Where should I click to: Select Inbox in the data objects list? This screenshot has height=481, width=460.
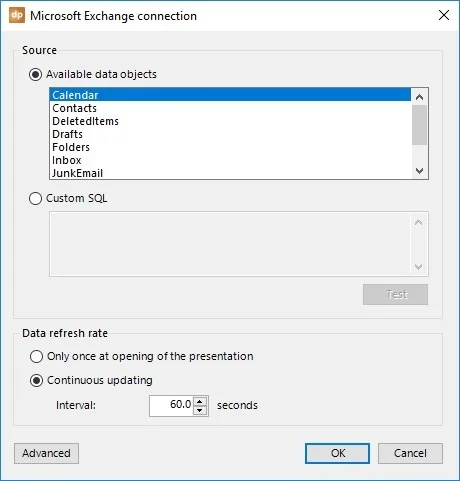click(230, 160)
